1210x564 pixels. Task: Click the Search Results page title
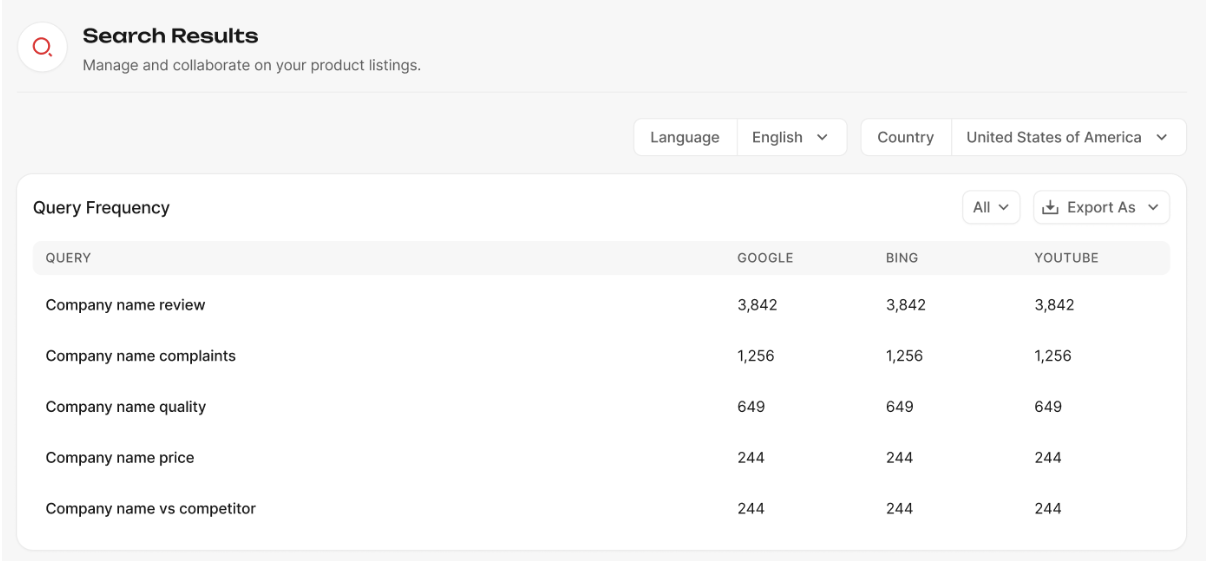pyautogui.click(x=170, y=36)
